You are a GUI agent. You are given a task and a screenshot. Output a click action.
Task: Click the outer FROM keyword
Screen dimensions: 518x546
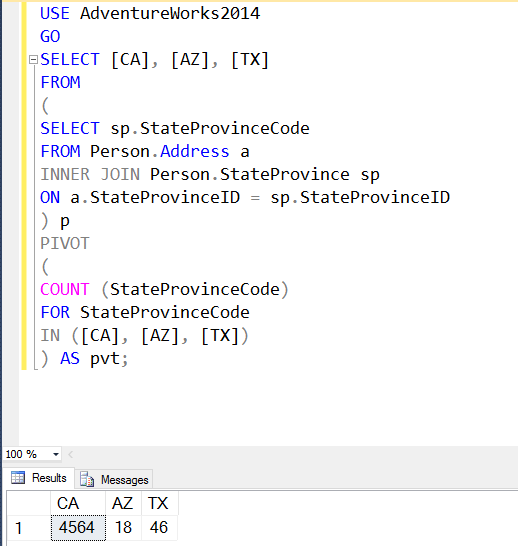(x=60, y=83)
